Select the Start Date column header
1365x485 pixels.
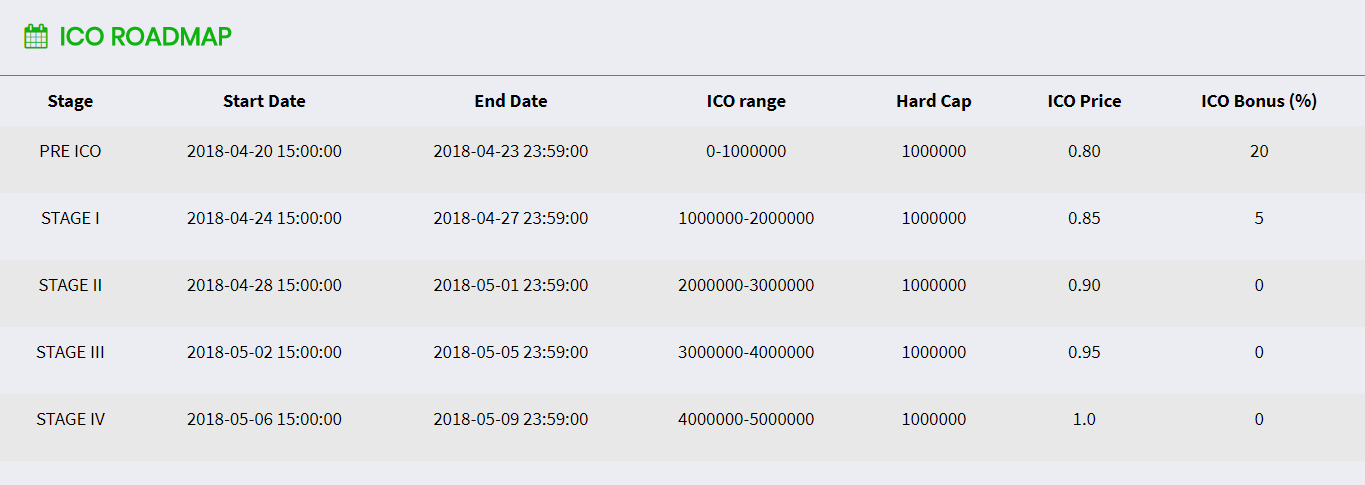click(x=264, y=101)
